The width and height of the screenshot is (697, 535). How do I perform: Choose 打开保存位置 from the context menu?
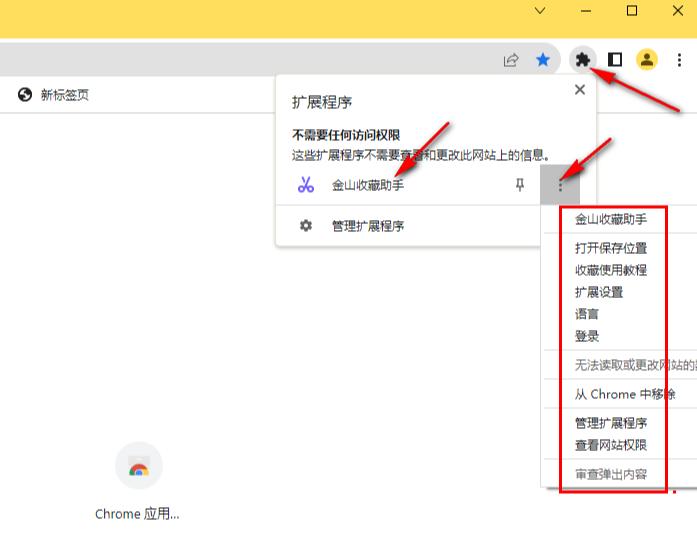click(611, 248)
